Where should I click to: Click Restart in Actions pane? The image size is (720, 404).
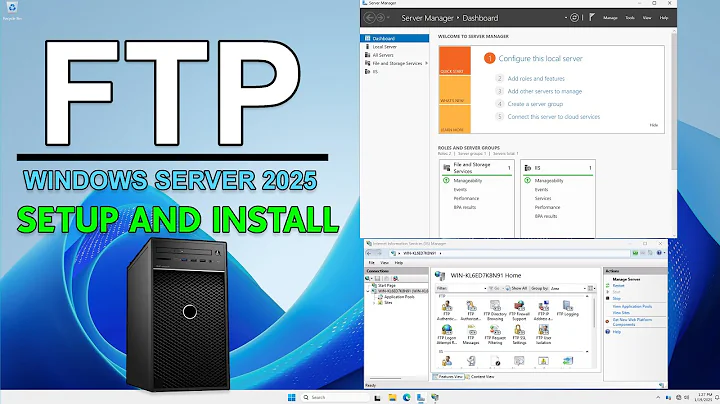pyautogui.click(x=619, y=286)
